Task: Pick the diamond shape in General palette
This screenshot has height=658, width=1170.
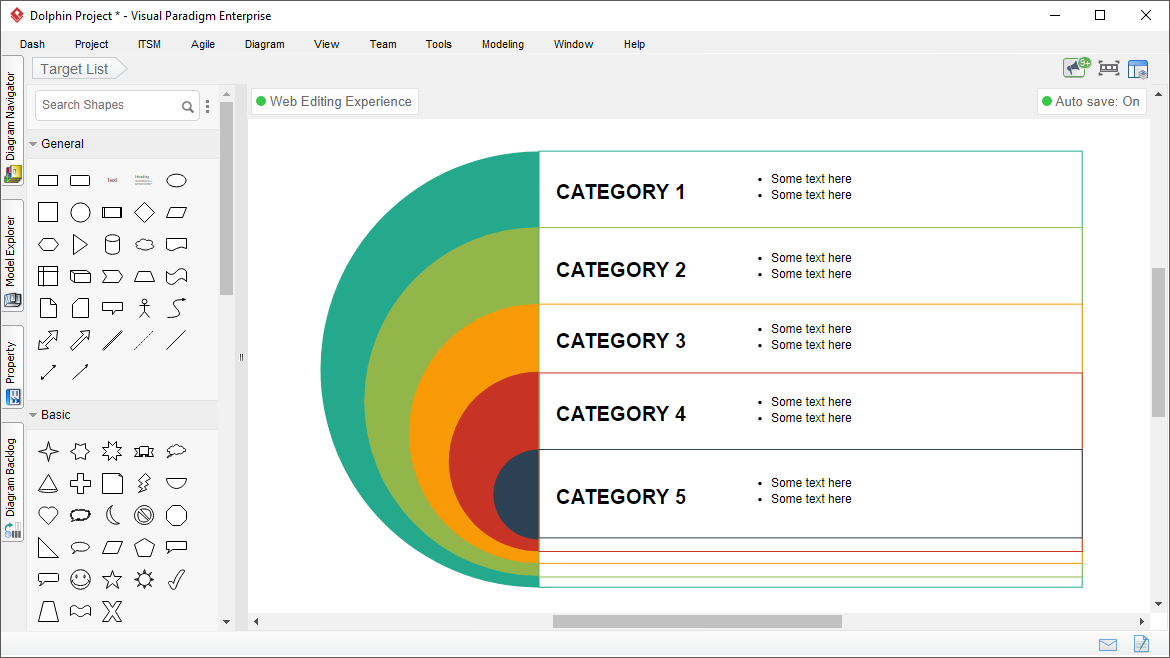Action: pyautogui.click(x=144, y=213)
